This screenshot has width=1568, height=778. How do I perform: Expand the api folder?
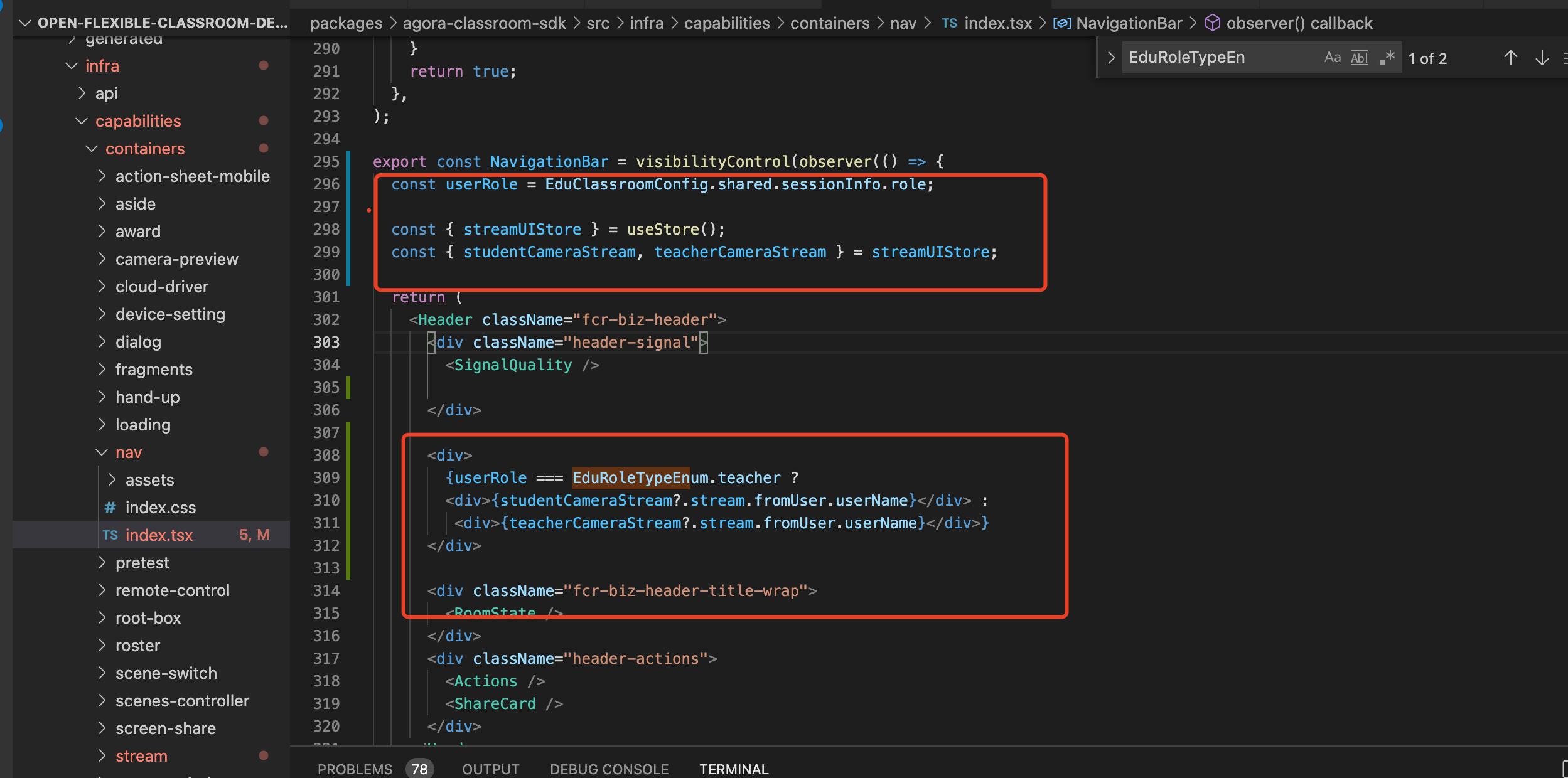[82, 93]
